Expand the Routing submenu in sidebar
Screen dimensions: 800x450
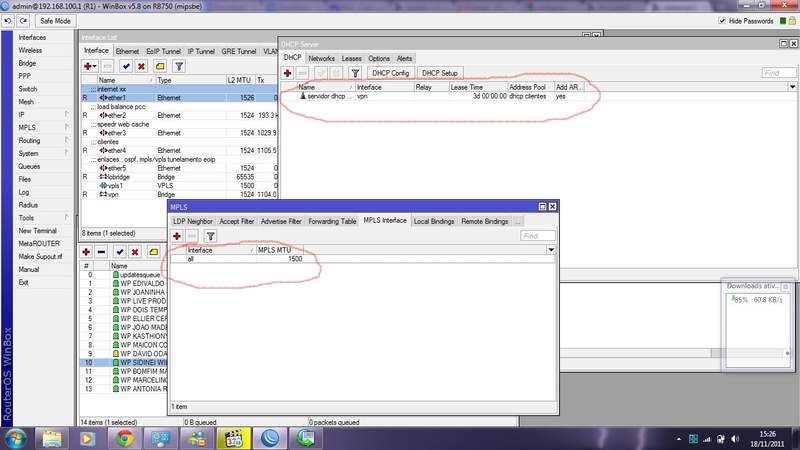point(66,140)
